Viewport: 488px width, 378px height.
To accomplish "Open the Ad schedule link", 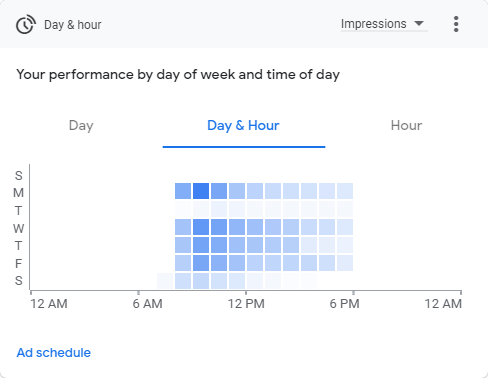I will (x=54, y=353).
